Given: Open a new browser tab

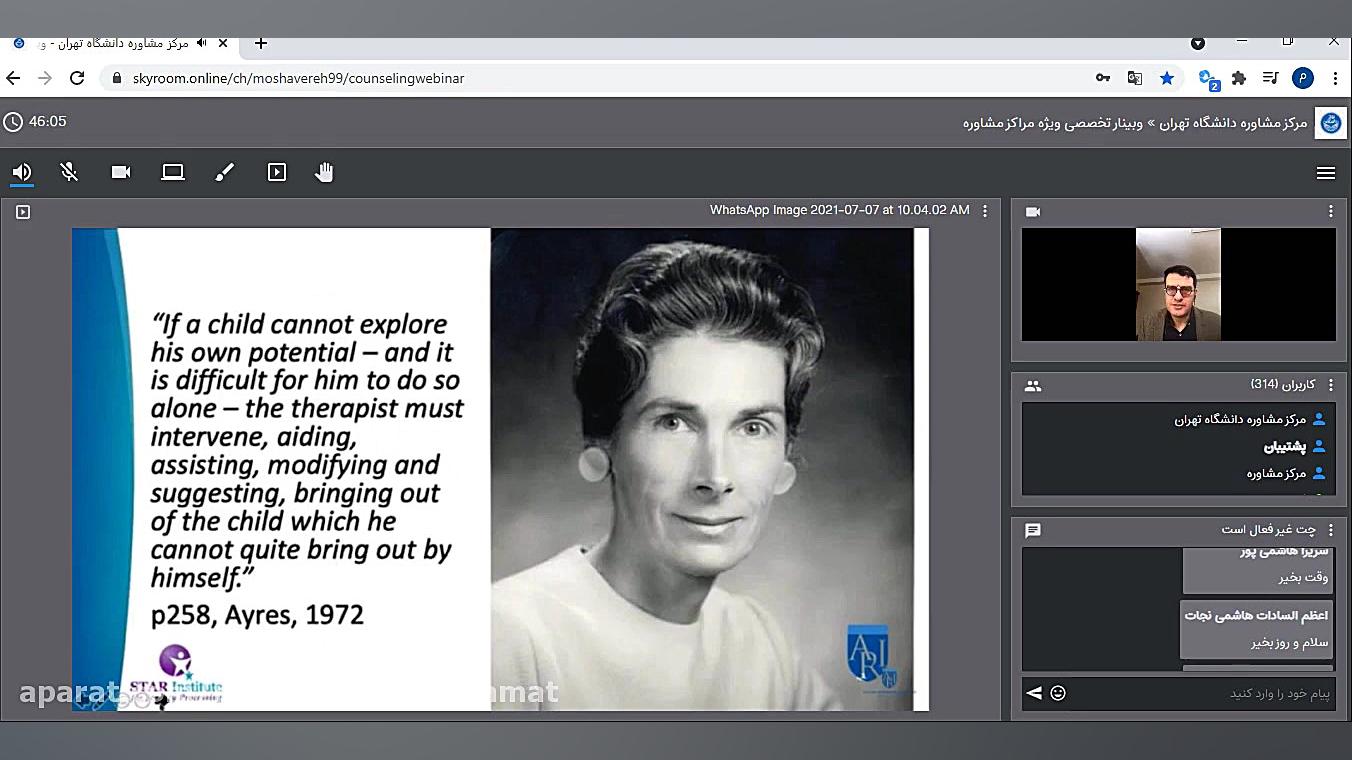Looking at the screenshot, I should point(261,43).
